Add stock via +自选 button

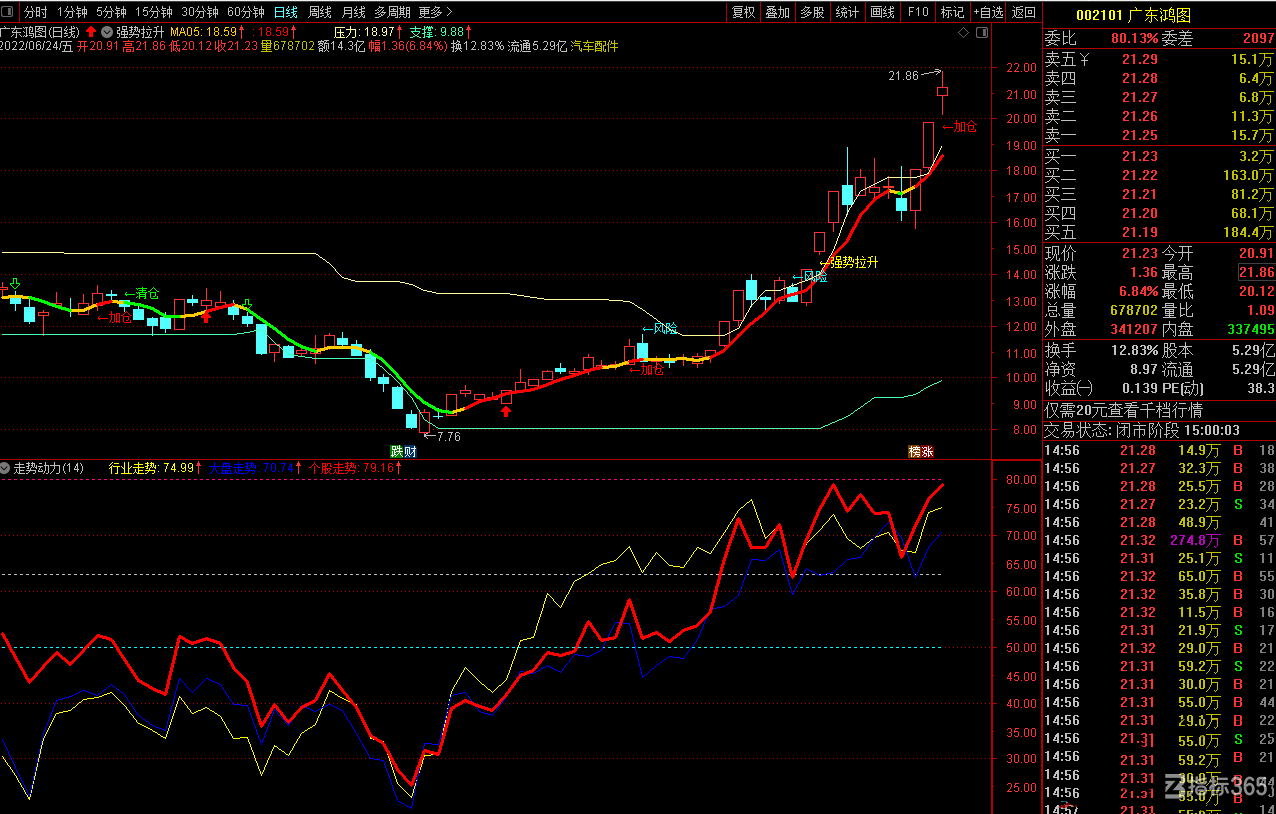pyautogui.click(x=987, y=12)
